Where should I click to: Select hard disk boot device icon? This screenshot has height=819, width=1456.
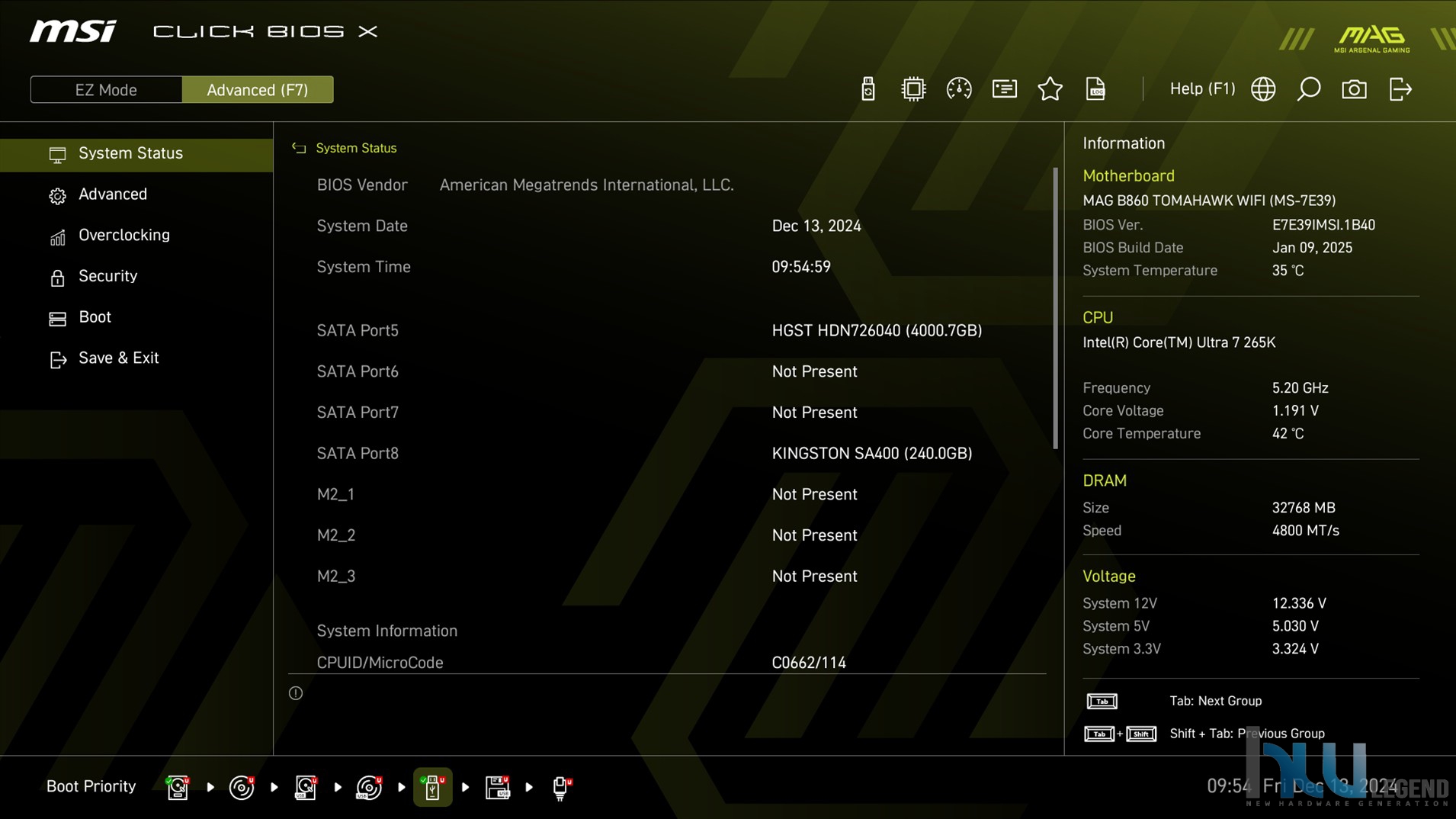177,787
